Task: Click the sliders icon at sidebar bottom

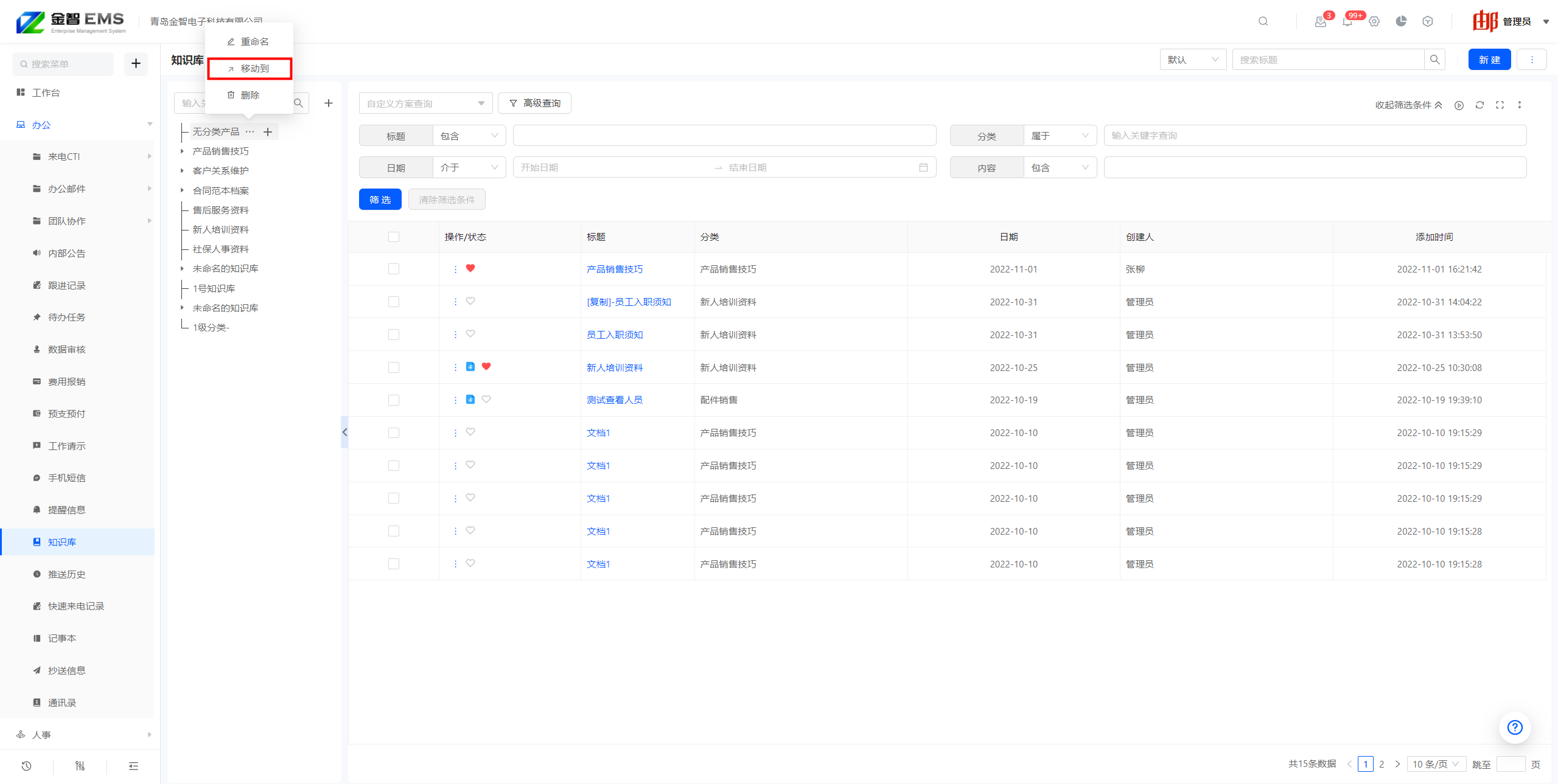Action: pyautogui.click(x=80, y=766)
